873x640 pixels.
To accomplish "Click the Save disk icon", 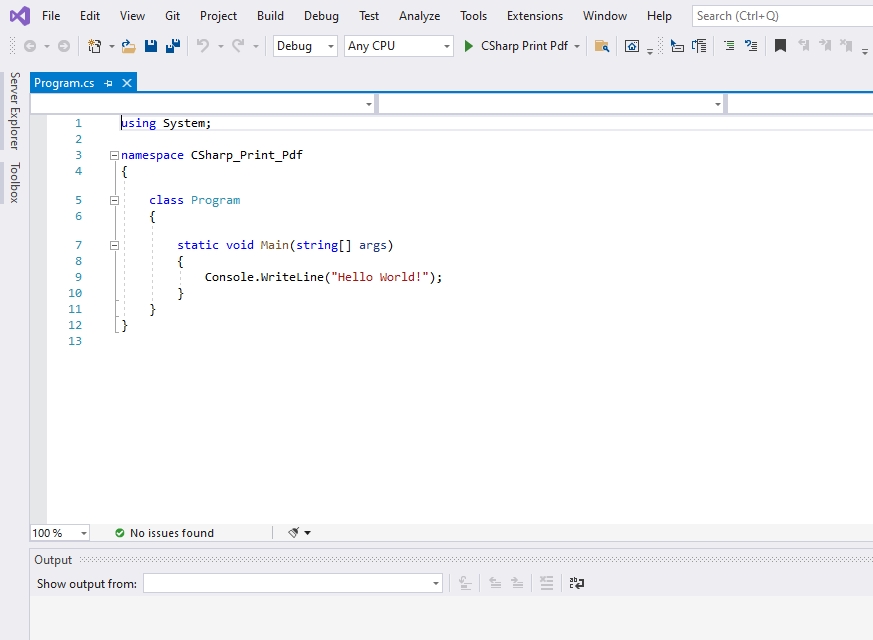I will tap(151, 46).
